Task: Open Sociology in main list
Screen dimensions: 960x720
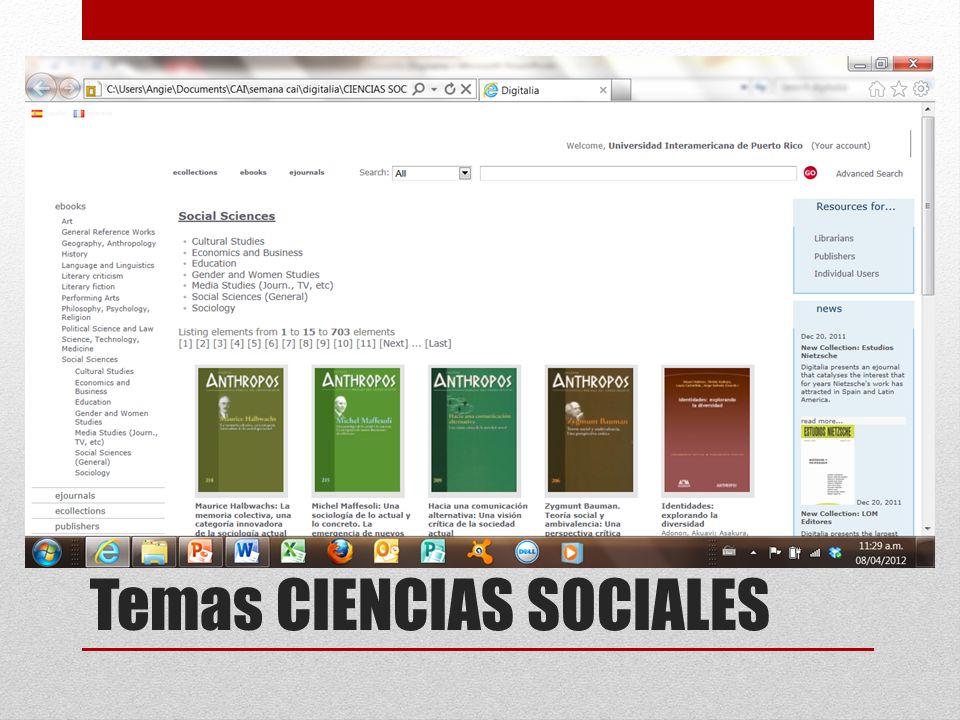Action: [213, 308]
